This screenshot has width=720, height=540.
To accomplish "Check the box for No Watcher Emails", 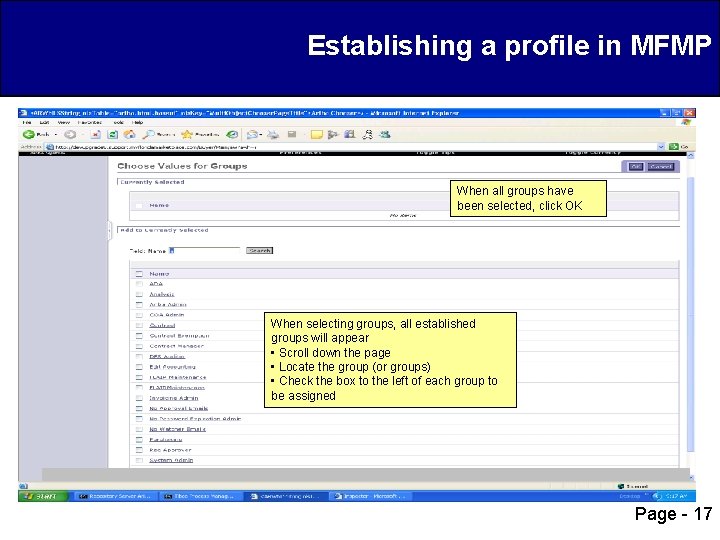I will [139, 429].
